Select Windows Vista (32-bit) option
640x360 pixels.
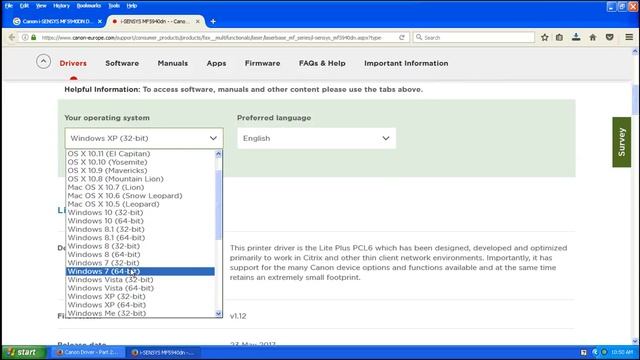pyautogui.click(x=140, y=280)
